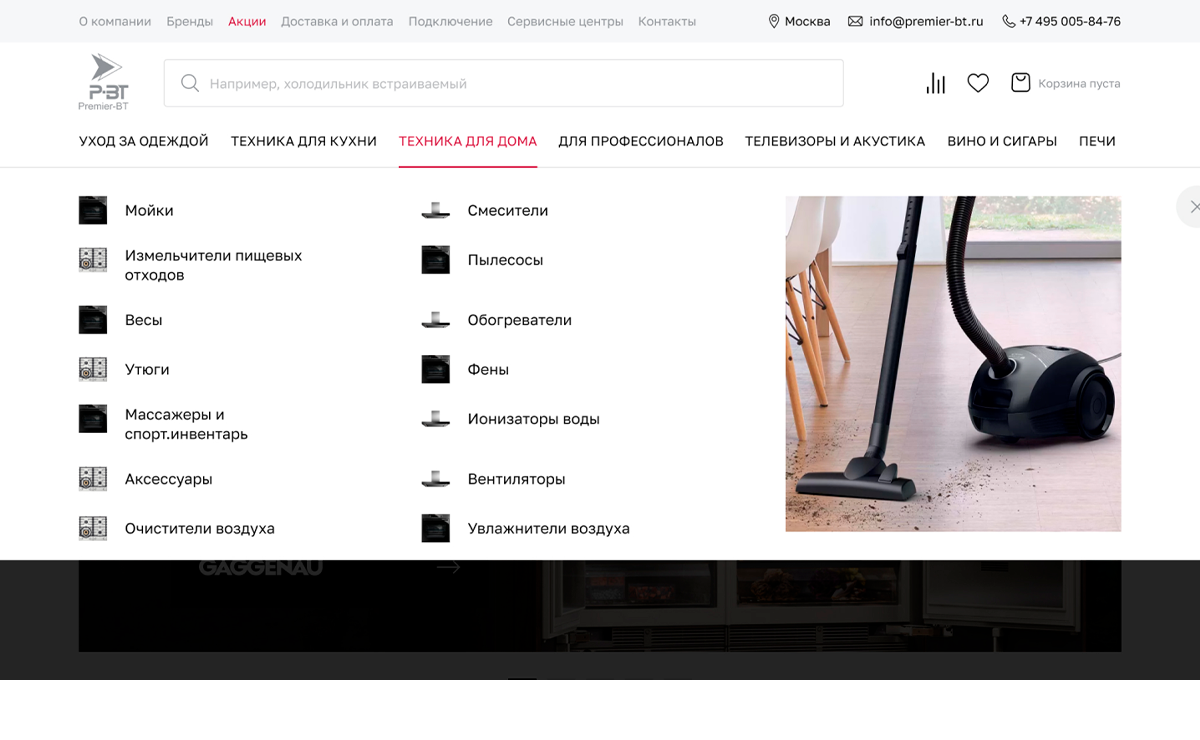Click the icon next to Фены
This screenshot has width=1200, height=740.
436,369
